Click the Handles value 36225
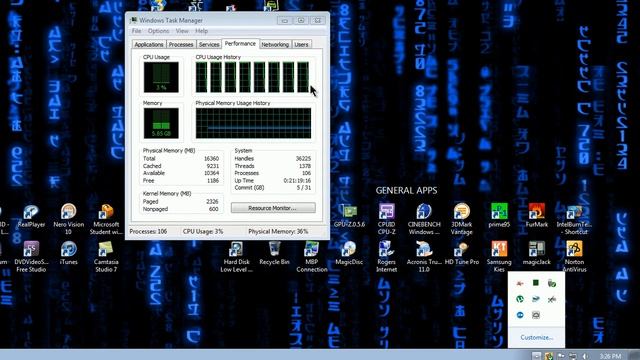 [303, 158]
